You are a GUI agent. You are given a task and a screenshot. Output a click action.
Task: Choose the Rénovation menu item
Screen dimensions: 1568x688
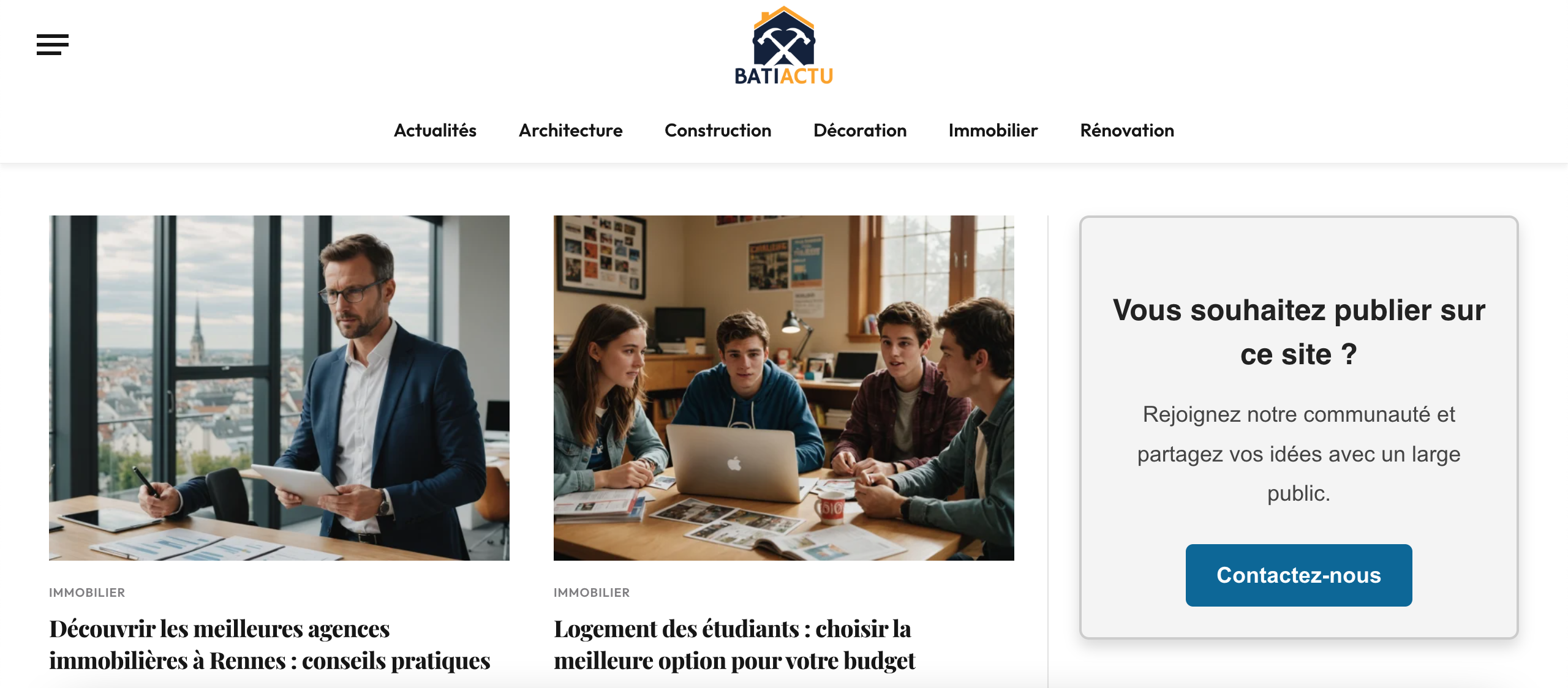(x=1127, y=130)
